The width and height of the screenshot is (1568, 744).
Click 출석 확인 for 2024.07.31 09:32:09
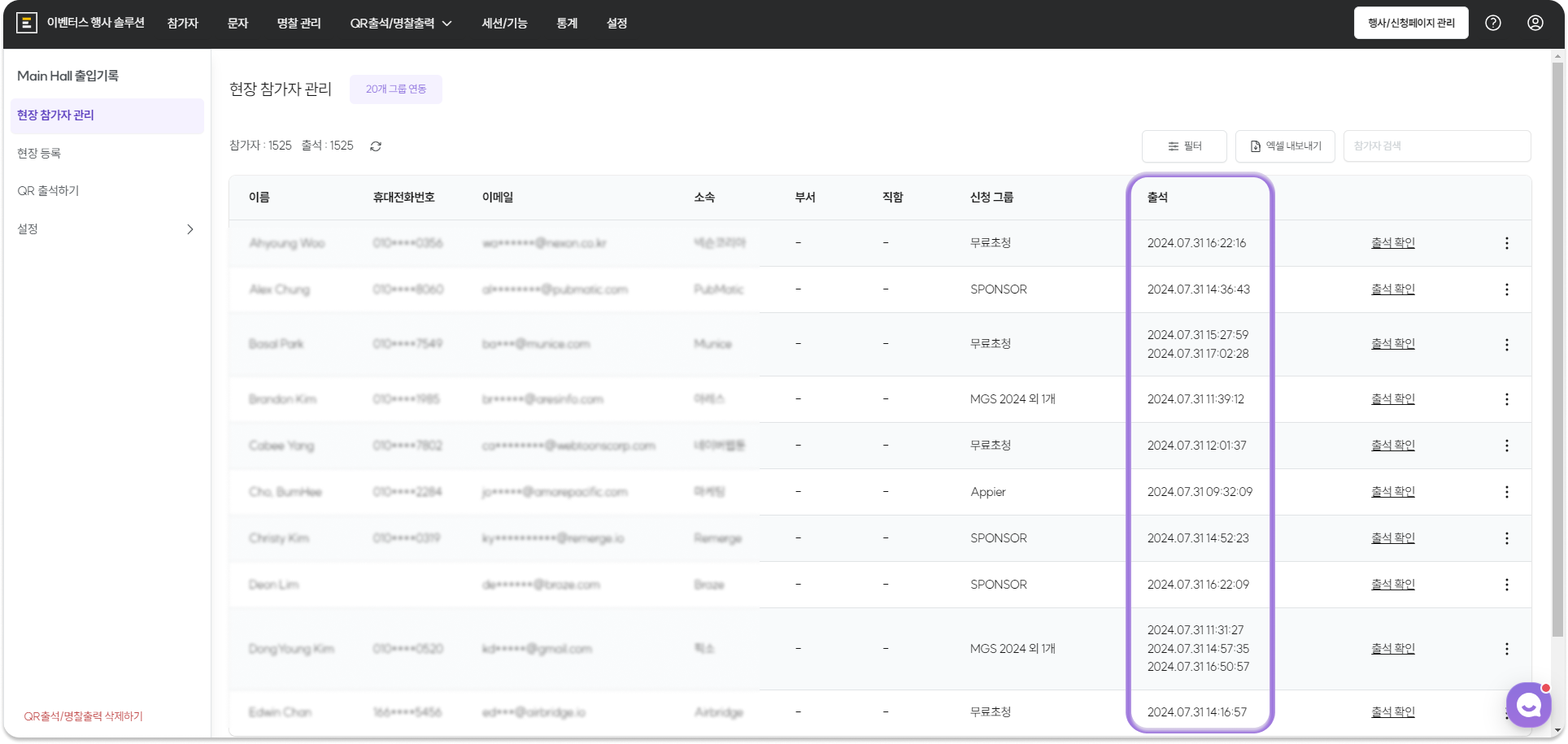[1393, 492]
